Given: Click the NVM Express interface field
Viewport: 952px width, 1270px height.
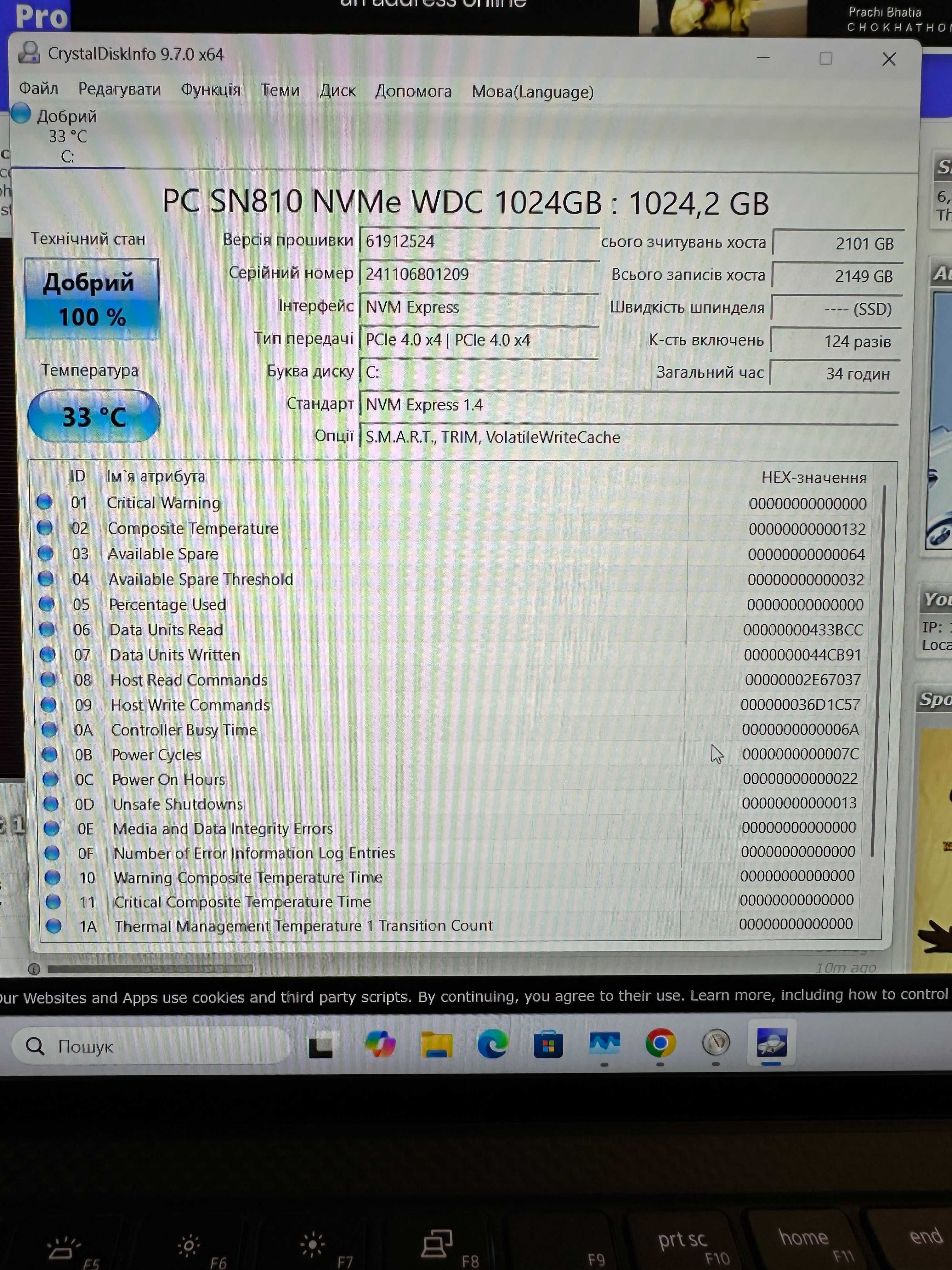Looking at the screenshot, I should [x=479, y=307].
